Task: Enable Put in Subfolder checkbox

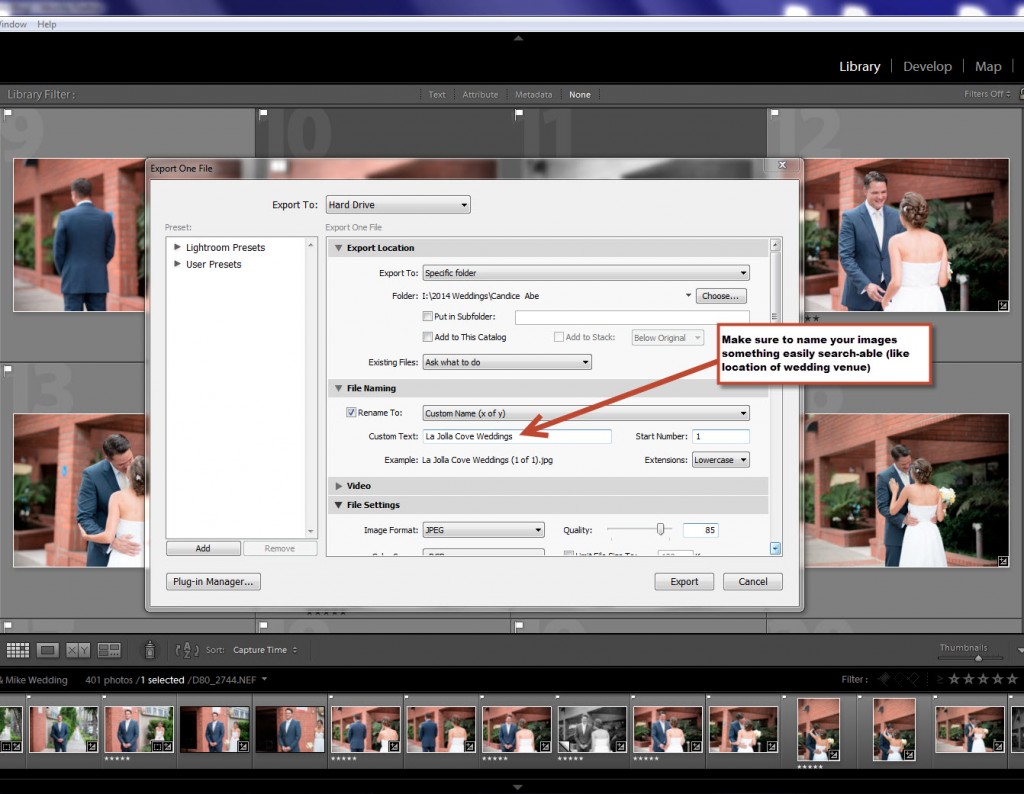Action: 428,317
